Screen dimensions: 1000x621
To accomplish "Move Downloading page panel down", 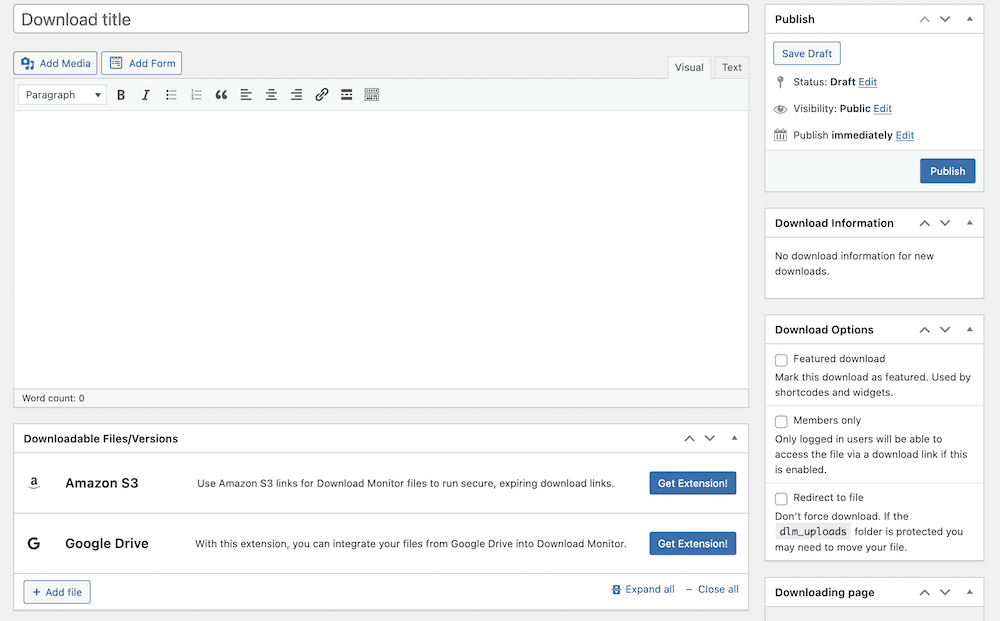I will (x=945, y=592).
